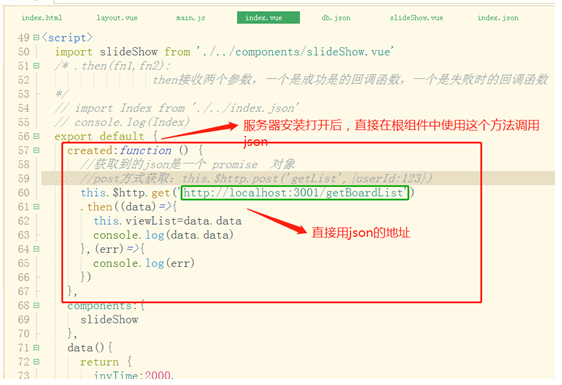Click line number 66 in gutter

click(x=24, y=277)
